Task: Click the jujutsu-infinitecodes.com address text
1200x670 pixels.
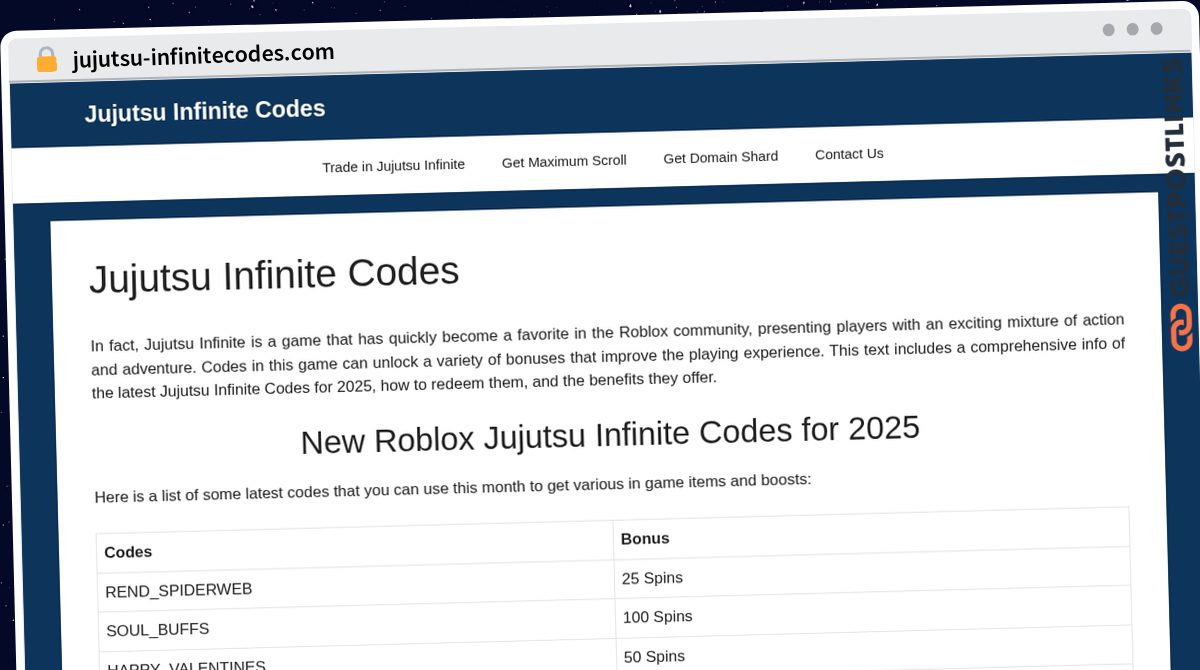Action: [203, 56]
